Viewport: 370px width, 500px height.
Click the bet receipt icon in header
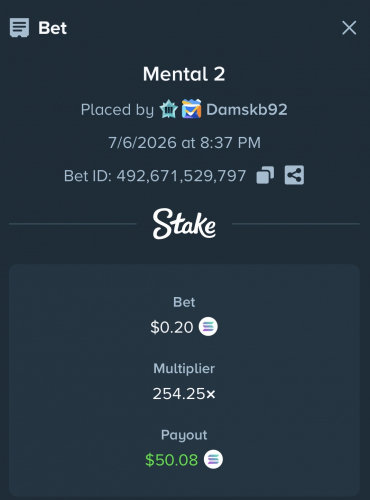19,28
